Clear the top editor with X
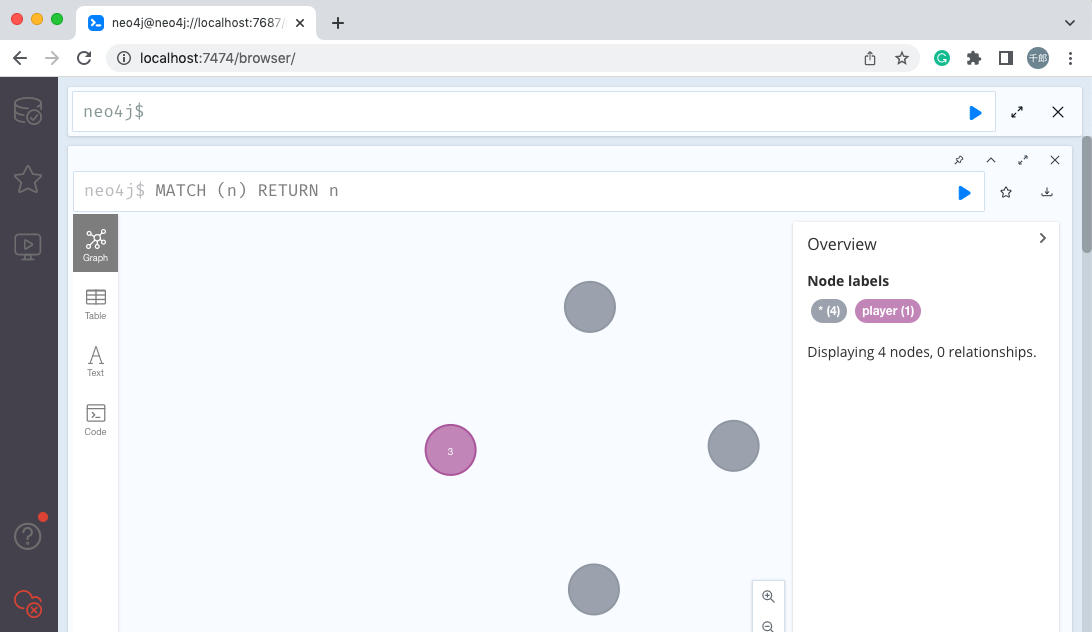Image resolution: width=1092 pixels, height=632 pixels. 1058,111
